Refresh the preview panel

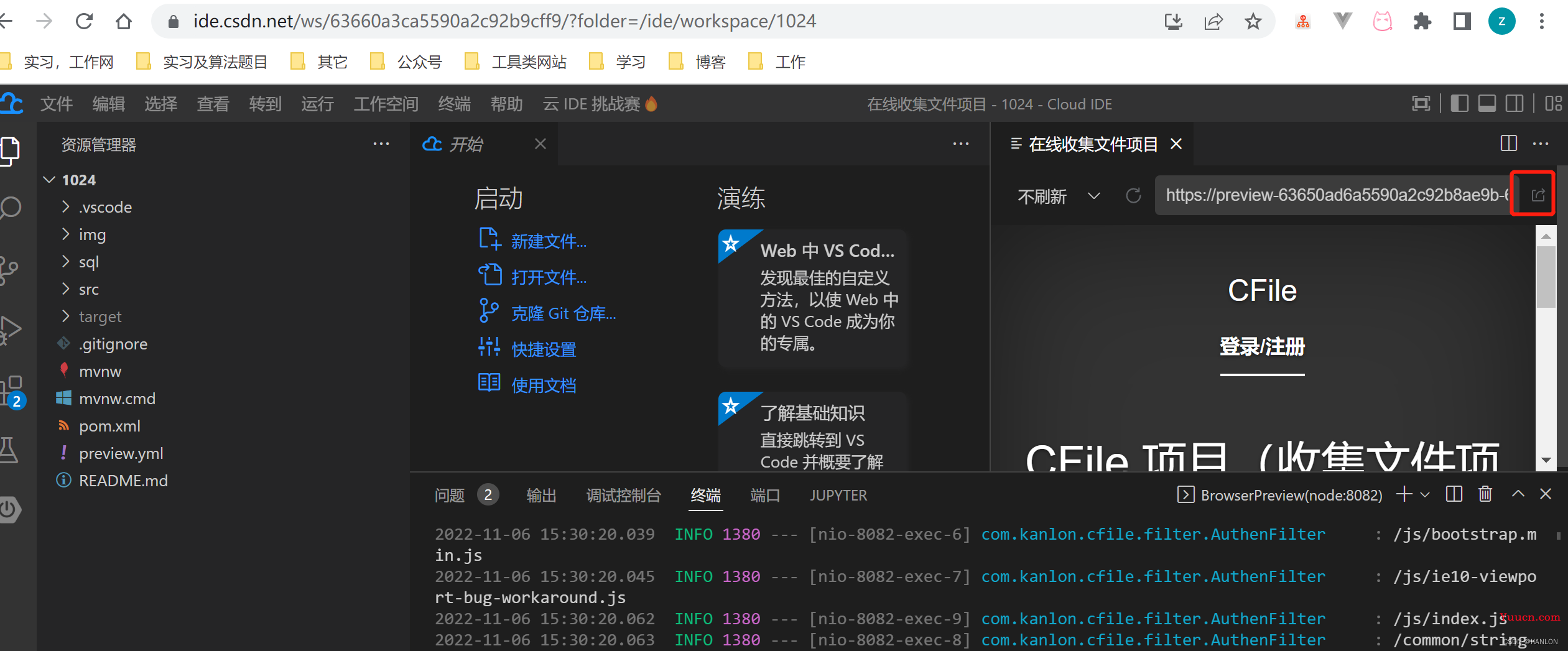coord(1133,196)
